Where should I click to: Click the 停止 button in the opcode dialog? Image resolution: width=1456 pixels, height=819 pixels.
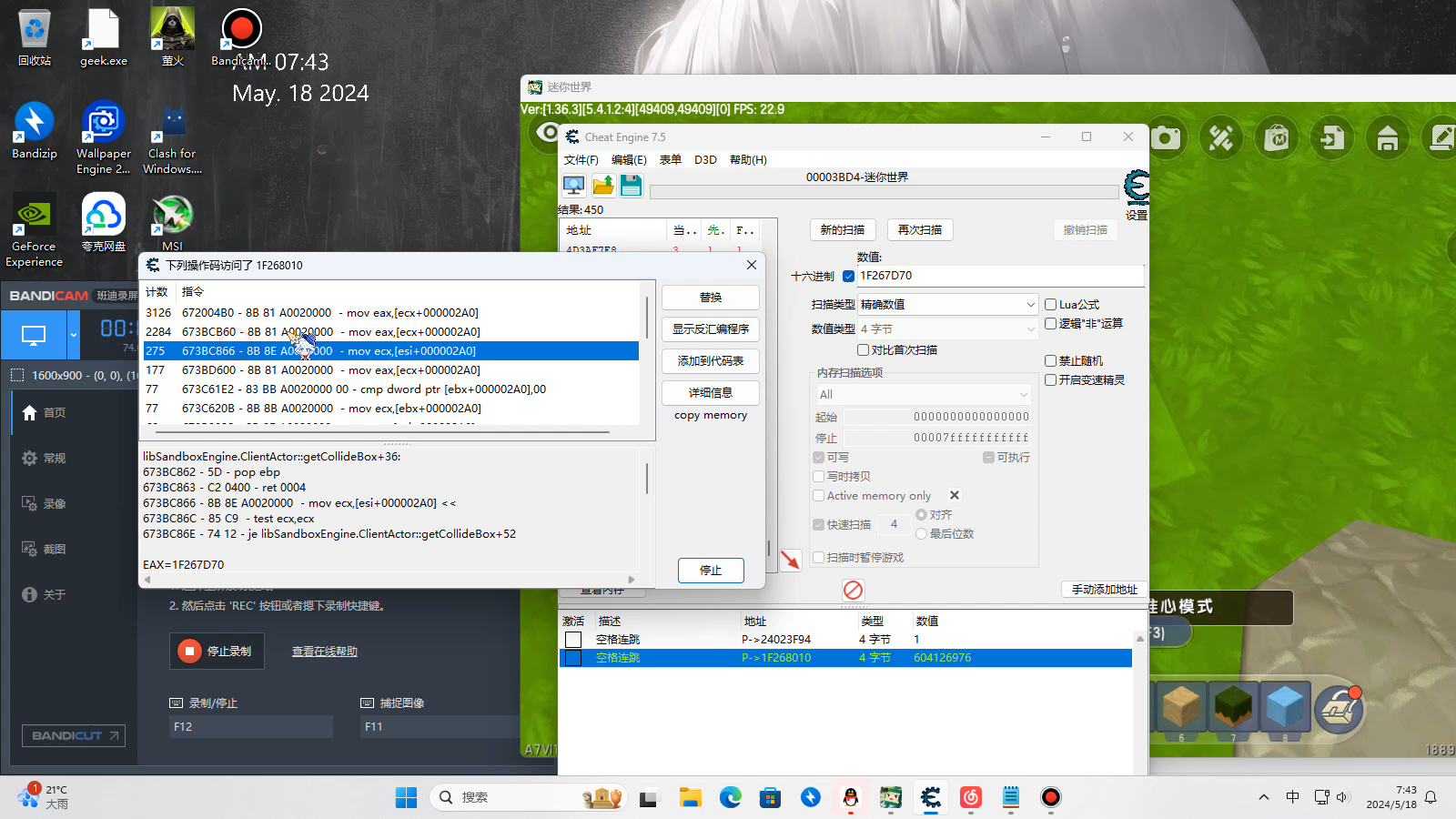(x=711, y=571)
